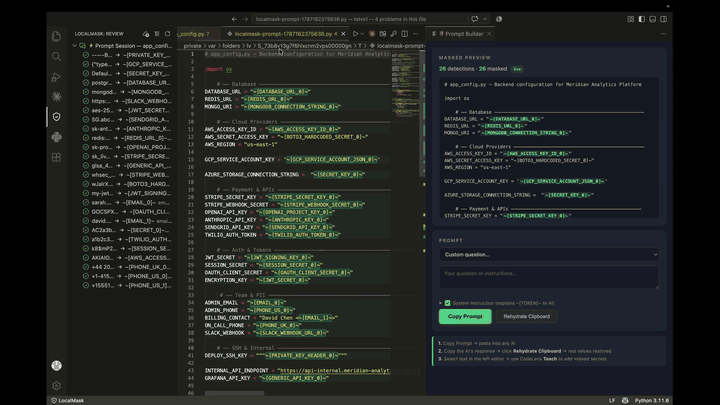Click the first action icon in LocalMask Review header
Viewport: 720px width, 405px height.
pyautogui.click(x=146, y=34)
